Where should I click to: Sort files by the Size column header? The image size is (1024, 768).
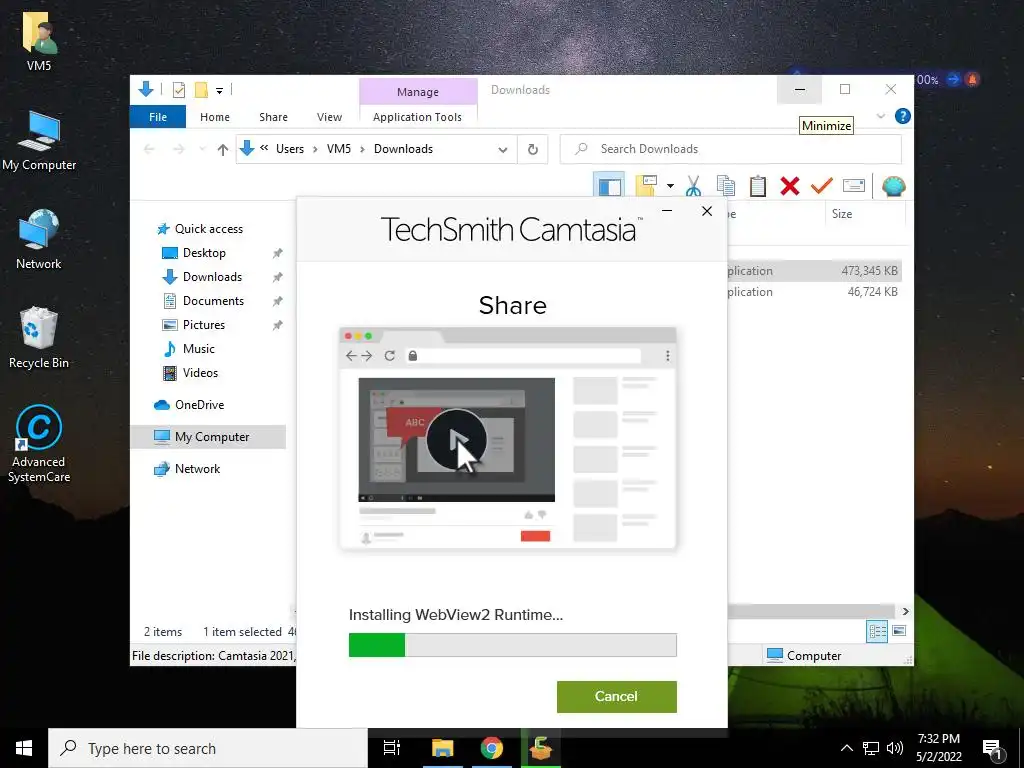click(863, 214)
